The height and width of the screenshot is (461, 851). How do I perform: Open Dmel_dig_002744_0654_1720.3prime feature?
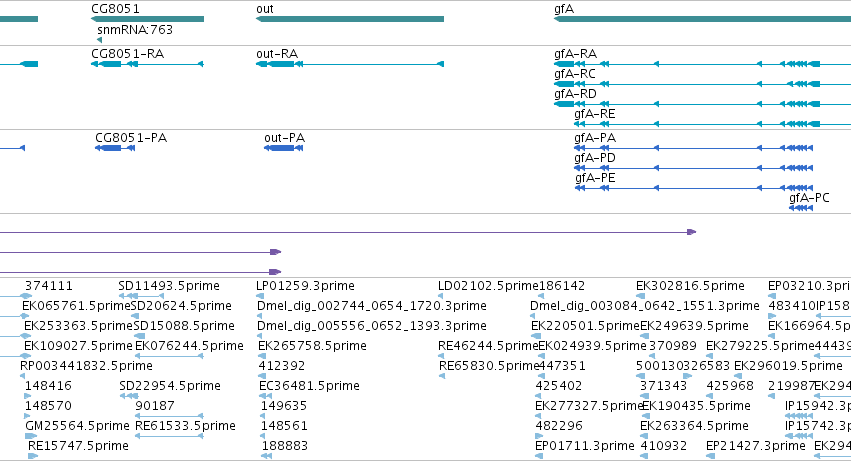point(372,306)
